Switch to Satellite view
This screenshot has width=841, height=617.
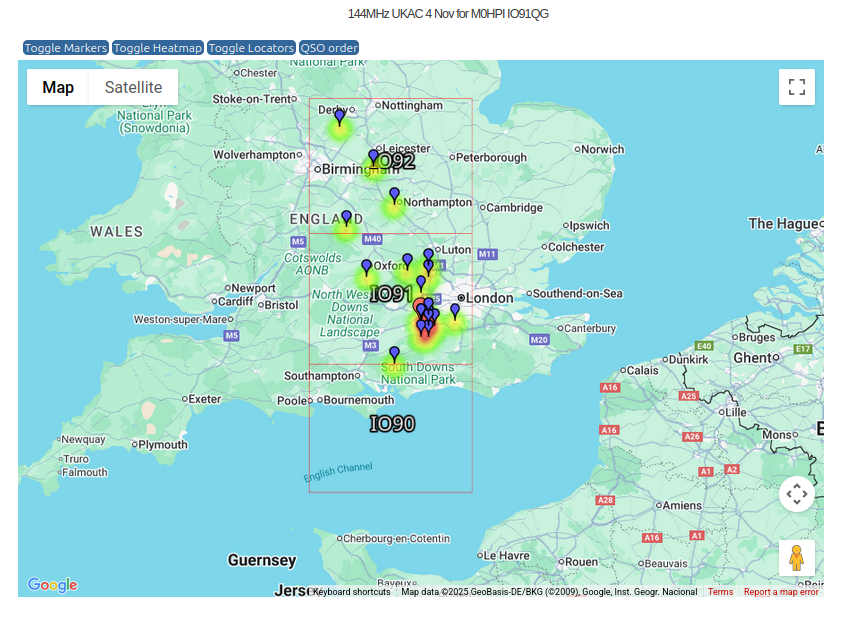(133, 87)
